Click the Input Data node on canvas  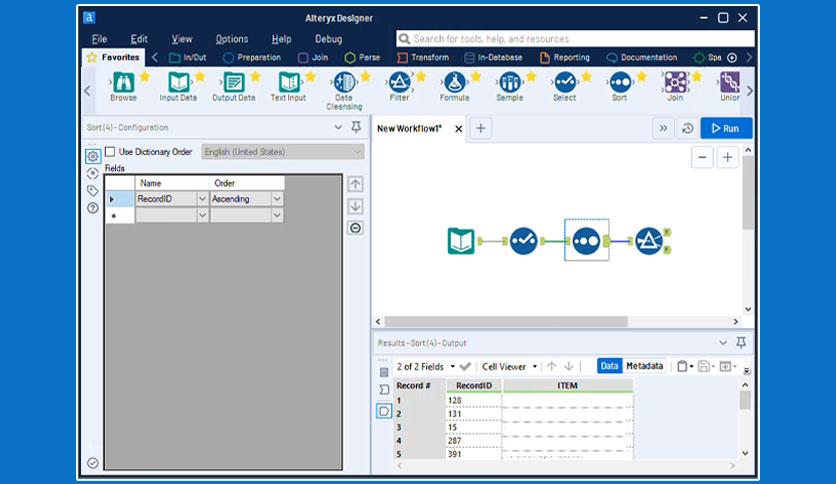coord(461,241)
